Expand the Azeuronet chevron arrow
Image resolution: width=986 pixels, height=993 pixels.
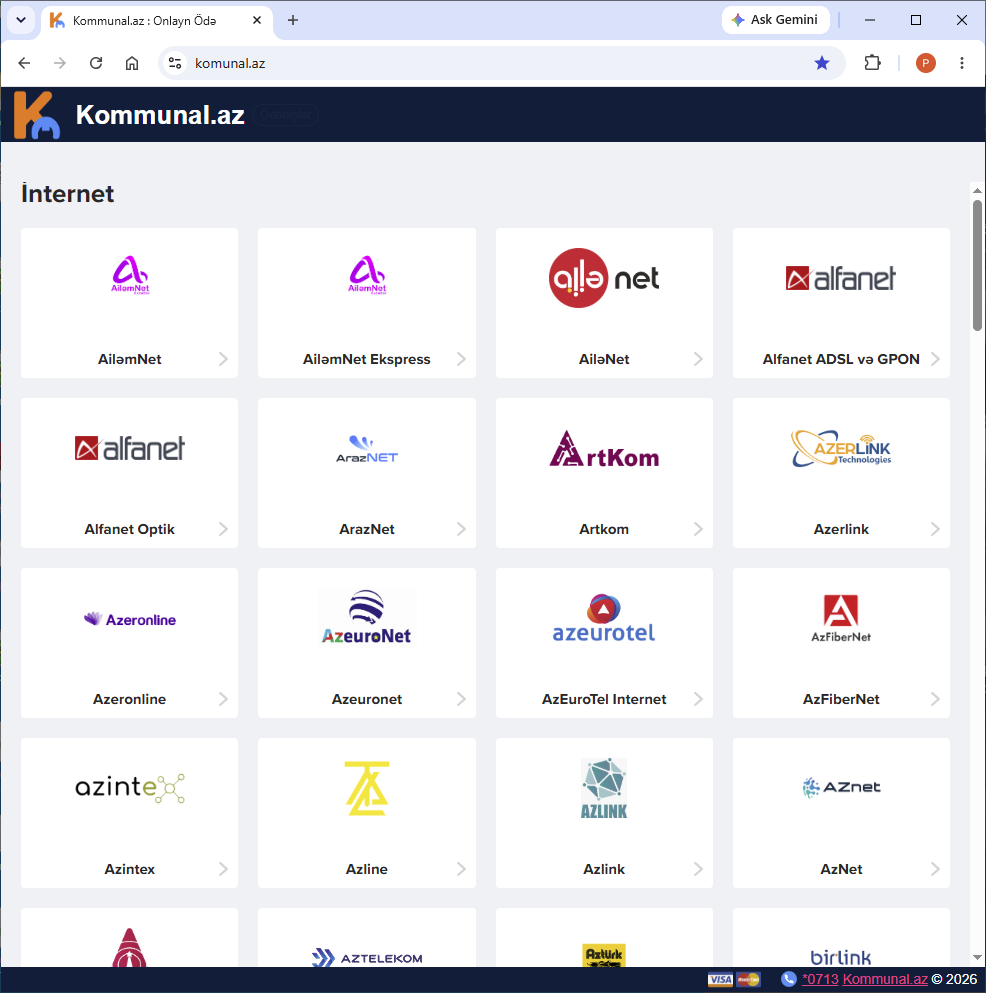point(461,699)
